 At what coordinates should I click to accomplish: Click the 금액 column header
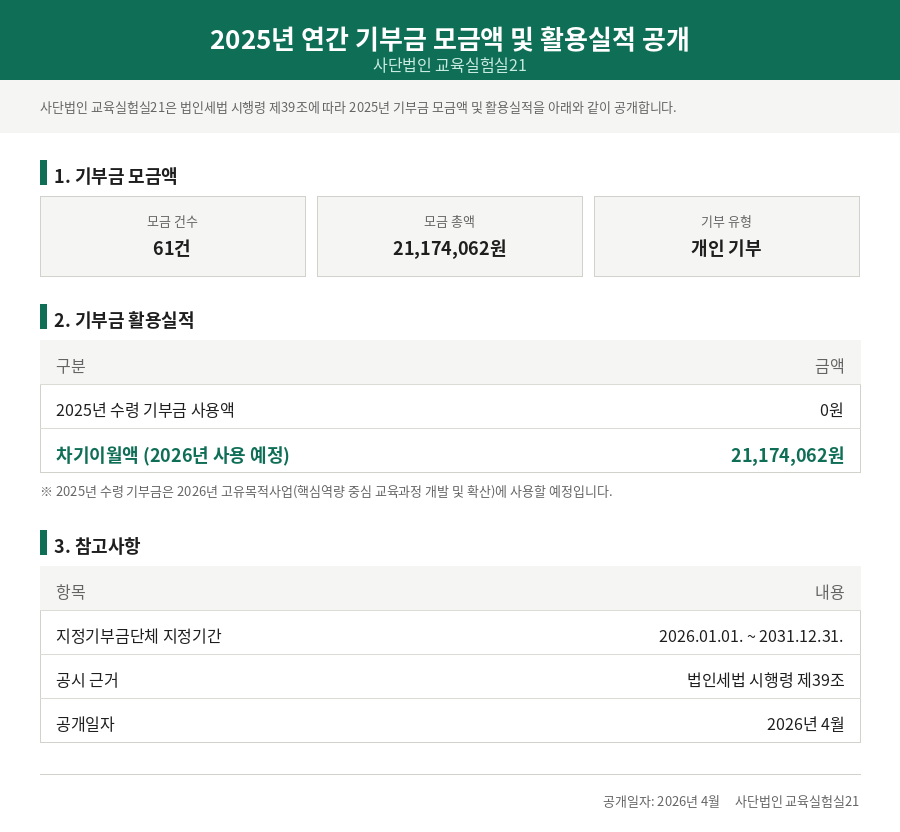pyautogui.click(x=829, y=366)
